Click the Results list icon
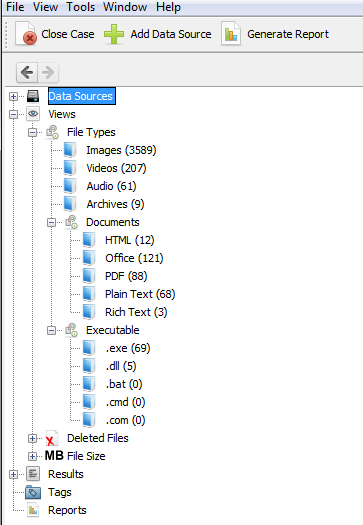The height and width of the screenshot is (525, 363). tap(33, 474)
